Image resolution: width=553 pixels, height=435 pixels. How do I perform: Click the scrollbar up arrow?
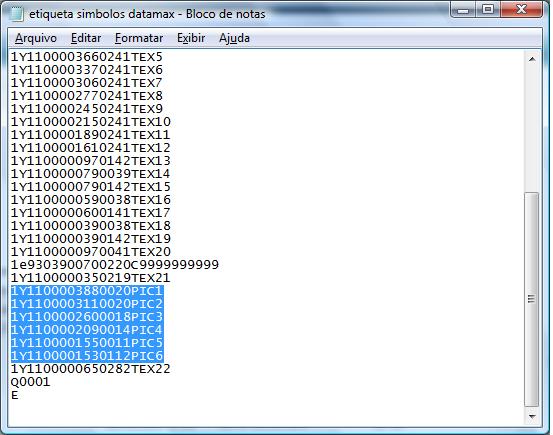coord(532,59)
